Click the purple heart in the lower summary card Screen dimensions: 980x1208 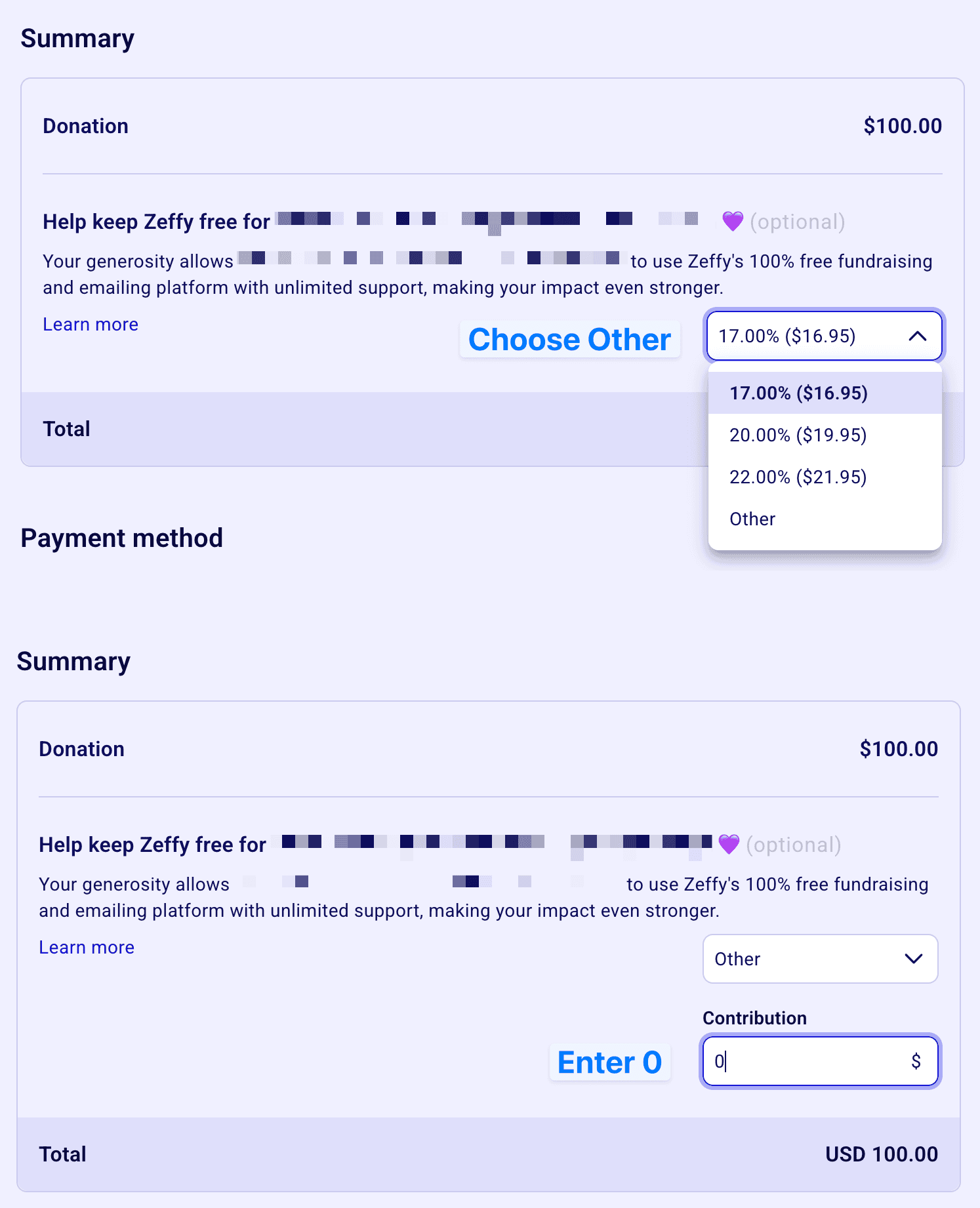728,845
